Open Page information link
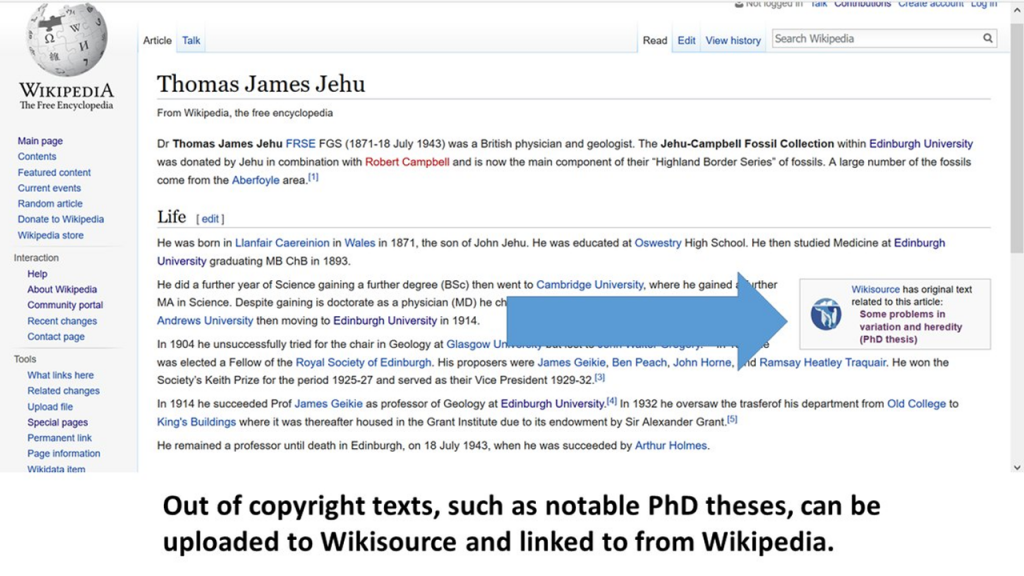1024x576 pixels. pyautogui.click(x=63, y=453)
